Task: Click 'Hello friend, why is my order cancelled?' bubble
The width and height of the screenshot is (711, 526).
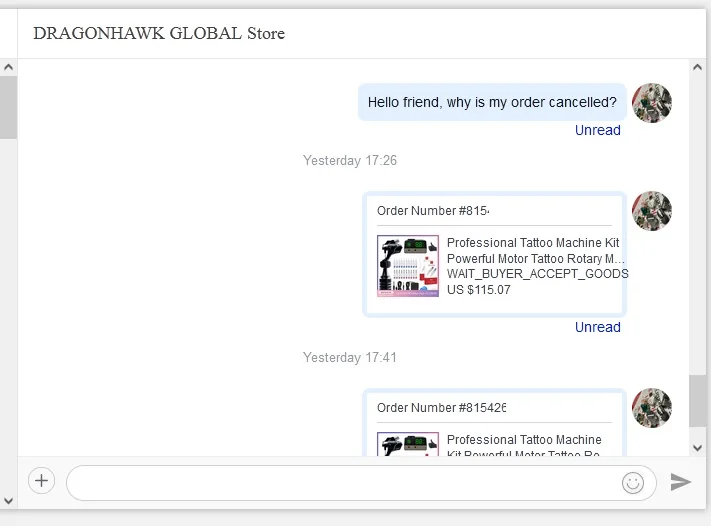Action: 492,102
